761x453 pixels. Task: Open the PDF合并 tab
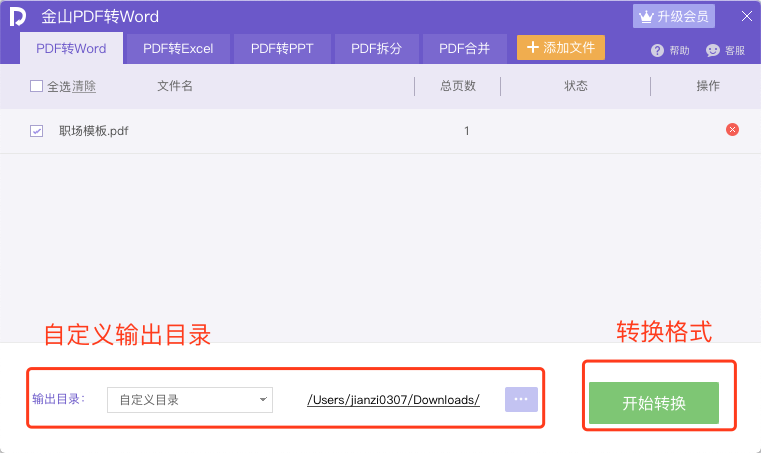click(x=464, y=49)
